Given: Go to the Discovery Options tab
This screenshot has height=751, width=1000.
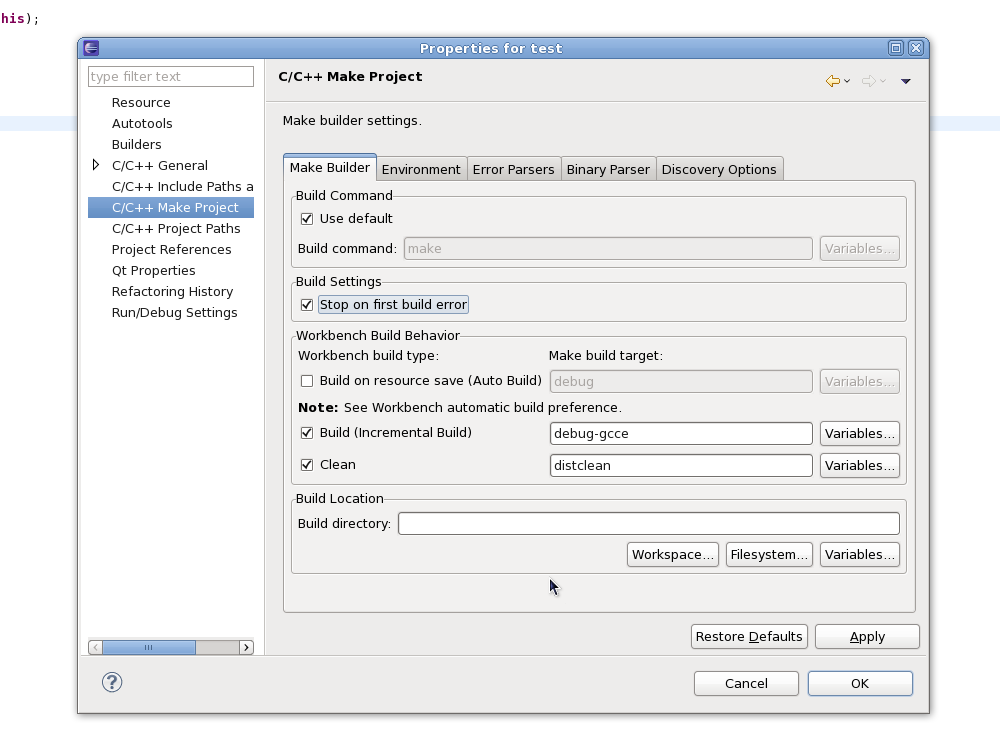Looking at the screenshot, I should (x=718, y=169).
